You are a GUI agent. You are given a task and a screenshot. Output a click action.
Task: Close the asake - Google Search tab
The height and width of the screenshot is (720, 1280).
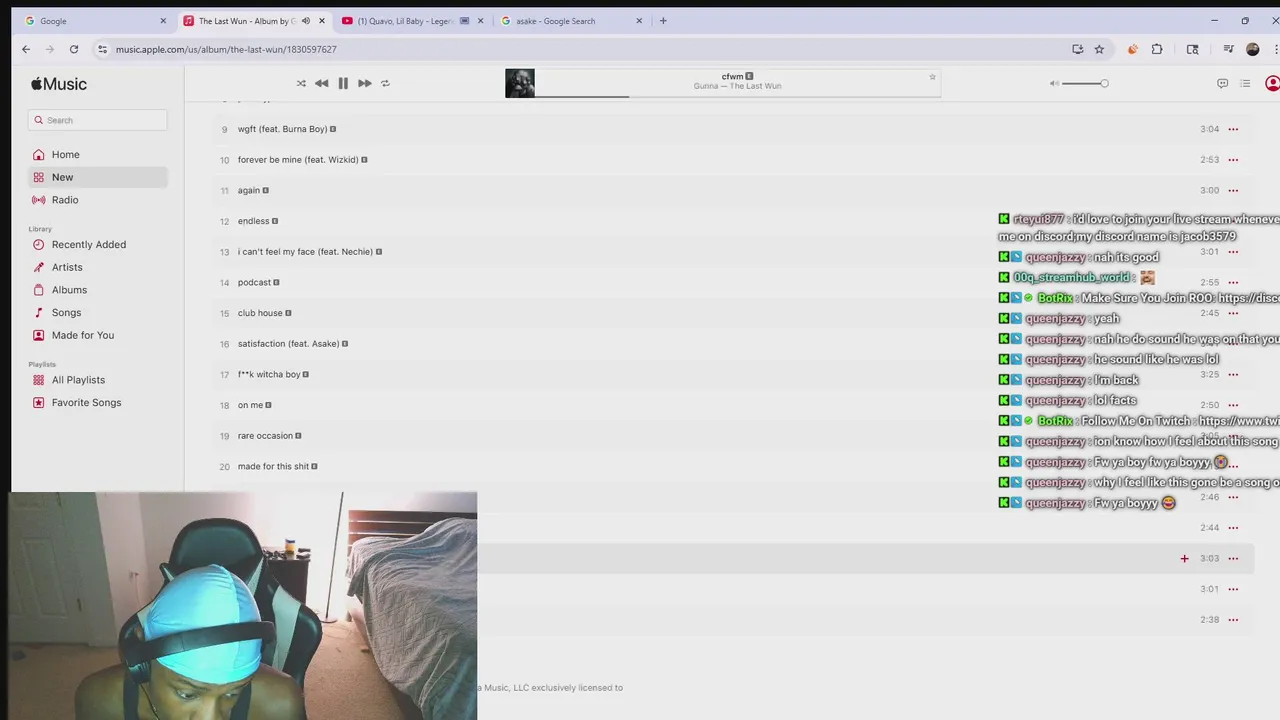click(x=639, y=21)
